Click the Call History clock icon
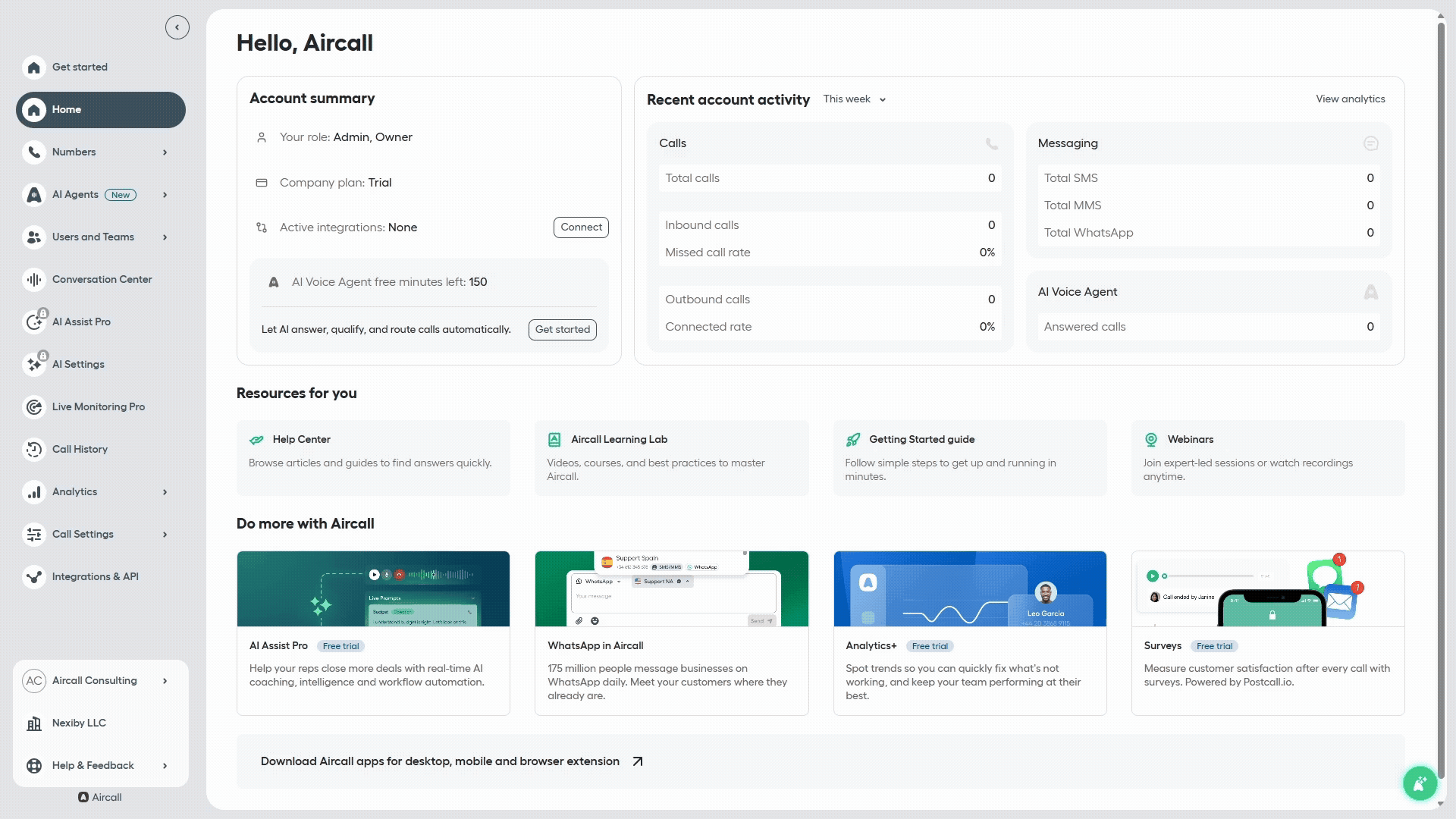This screenshot has width=1456, height=819. 33,450
